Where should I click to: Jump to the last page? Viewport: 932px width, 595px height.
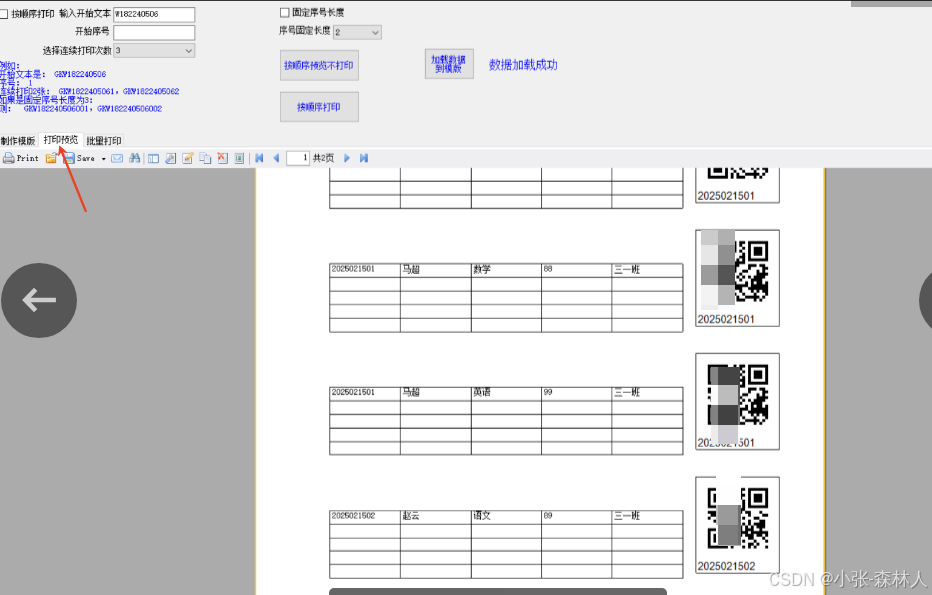[364, 158]
